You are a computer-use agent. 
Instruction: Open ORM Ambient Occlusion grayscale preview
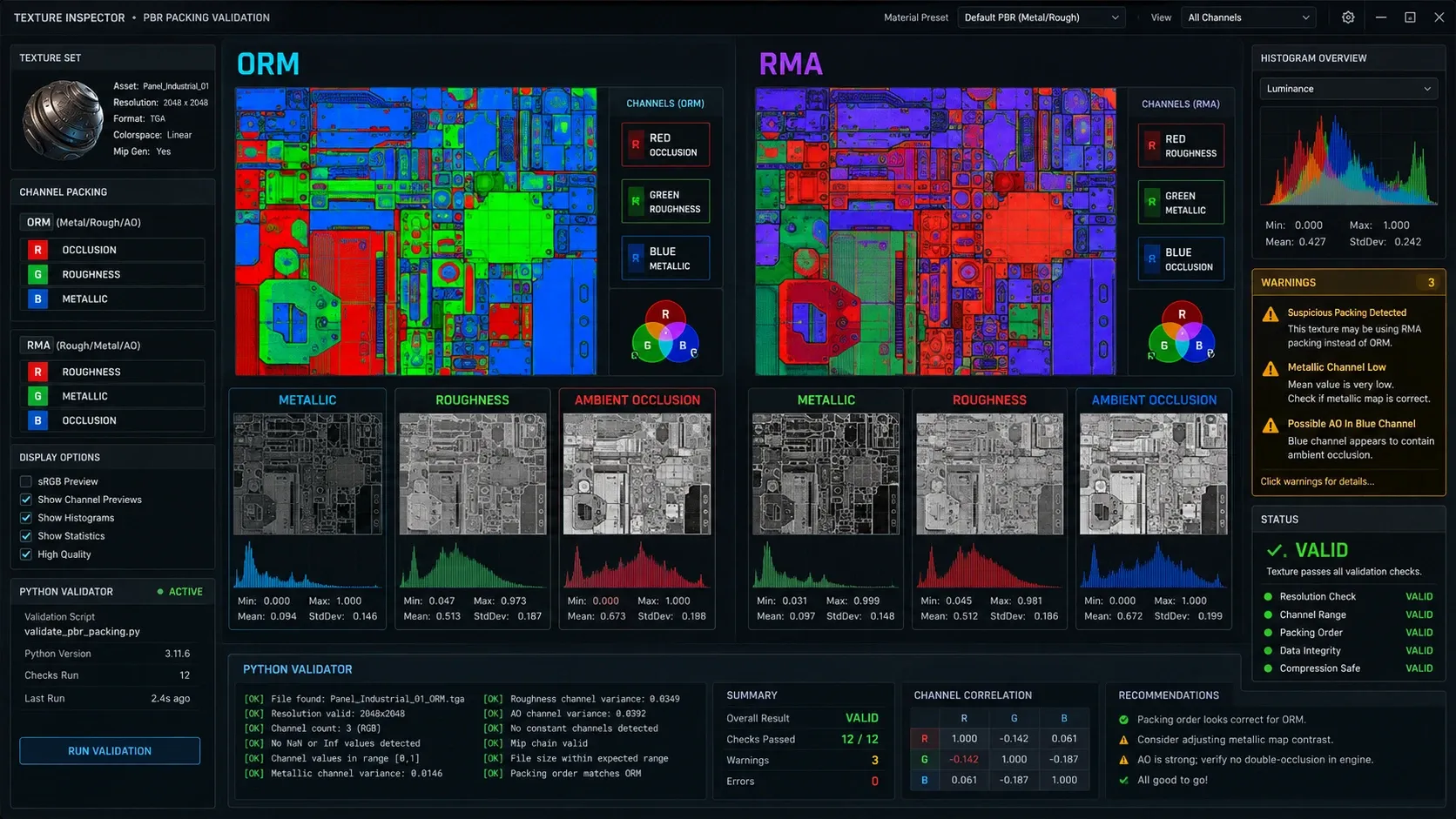(637, 473)
